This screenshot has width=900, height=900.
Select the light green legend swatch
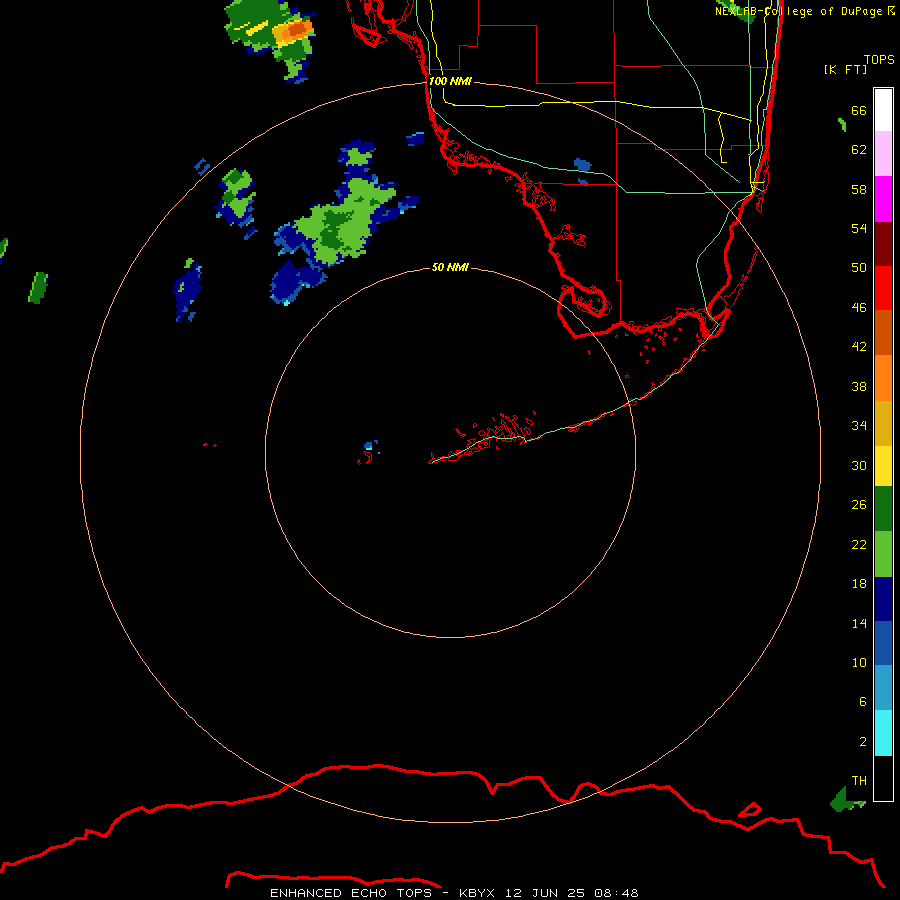pyautogui.click(x=883, y=554)
